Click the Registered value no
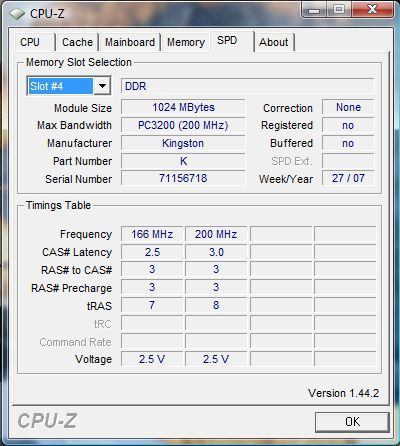This screenshot has width=400, height=446. click(348, 125)
